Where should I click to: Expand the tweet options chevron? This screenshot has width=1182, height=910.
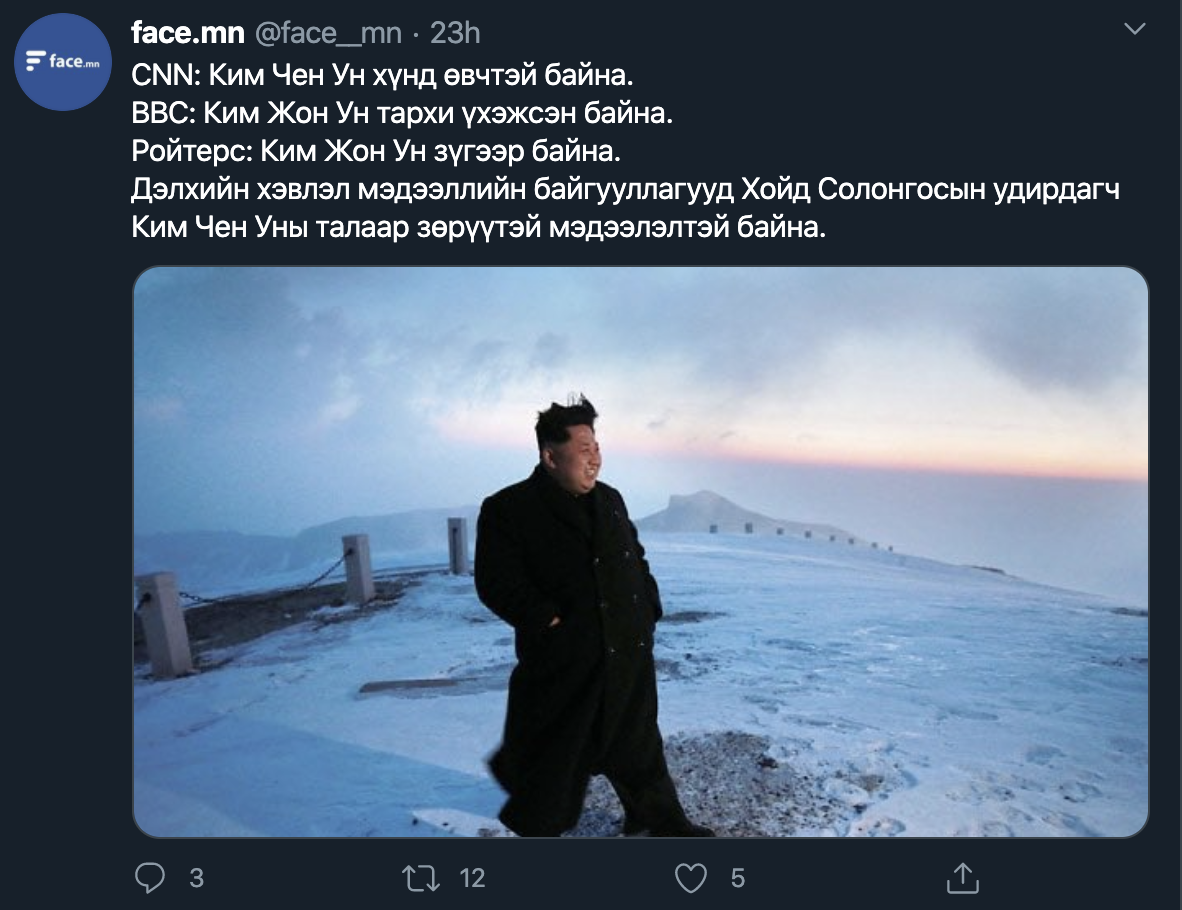[1135, 29]
